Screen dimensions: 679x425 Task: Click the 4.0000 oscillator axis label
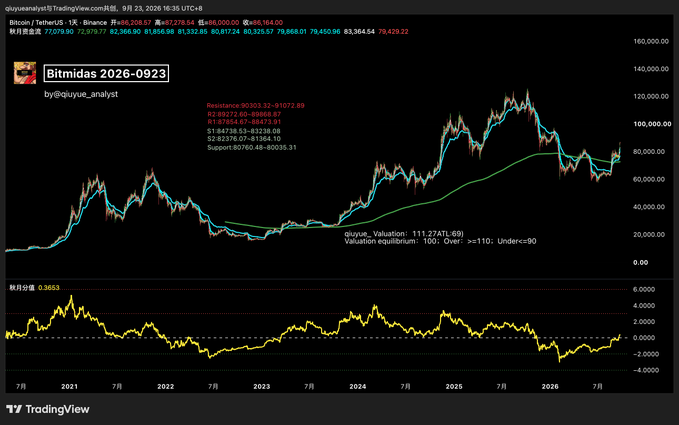(644, 306)
